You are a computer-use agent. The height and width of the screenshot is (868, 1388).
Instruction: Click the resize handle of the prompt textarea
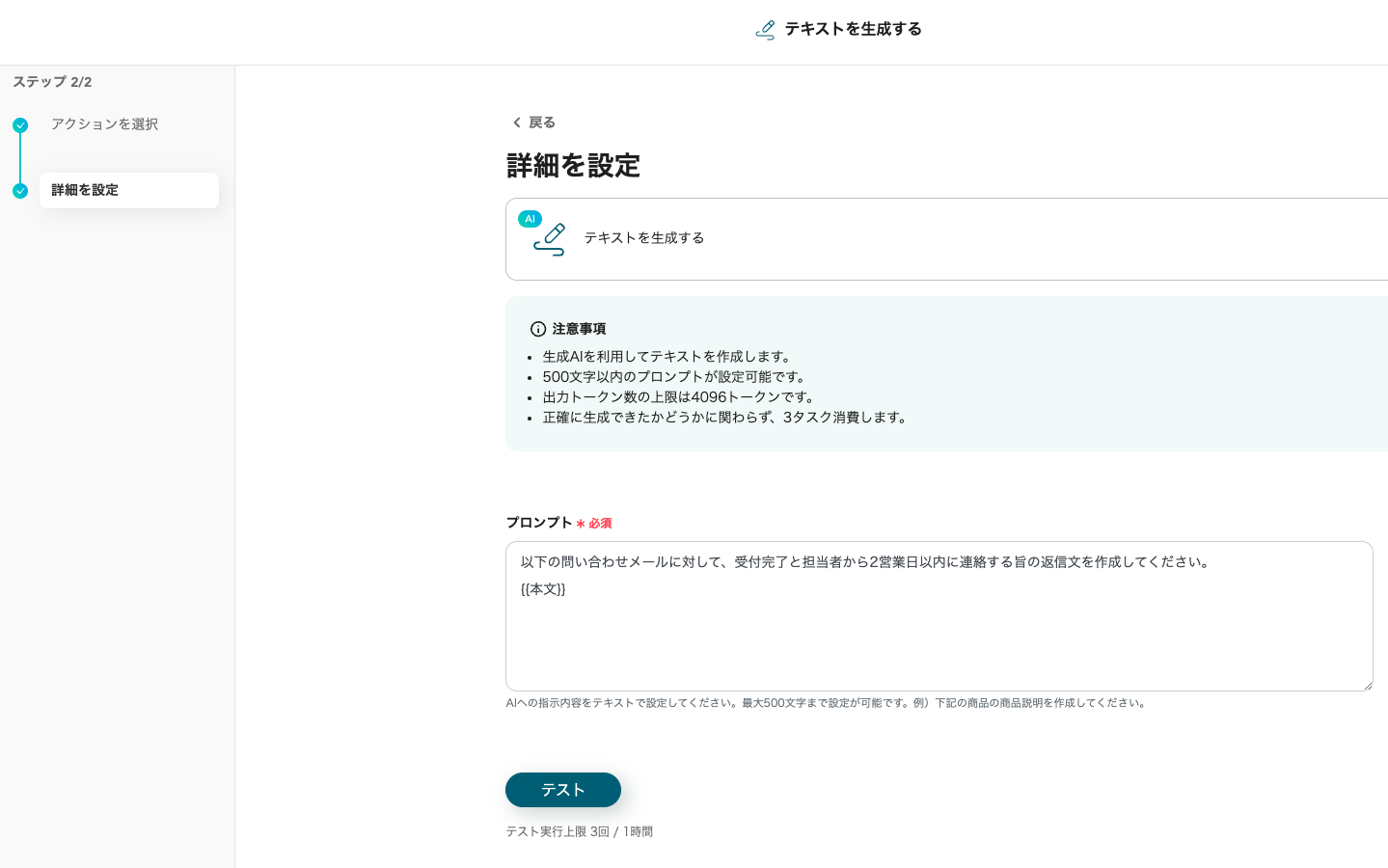[1367, 685]
